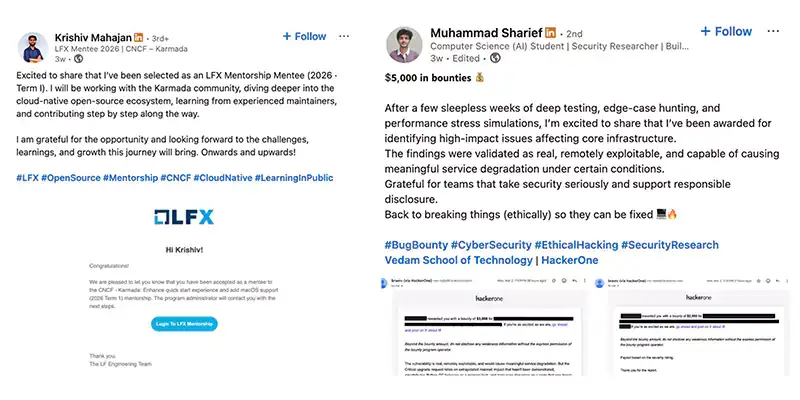The image size is (800, 400).
Task: Click Muhammad Sharief's profile avatar
Action: tap(404, 45)
